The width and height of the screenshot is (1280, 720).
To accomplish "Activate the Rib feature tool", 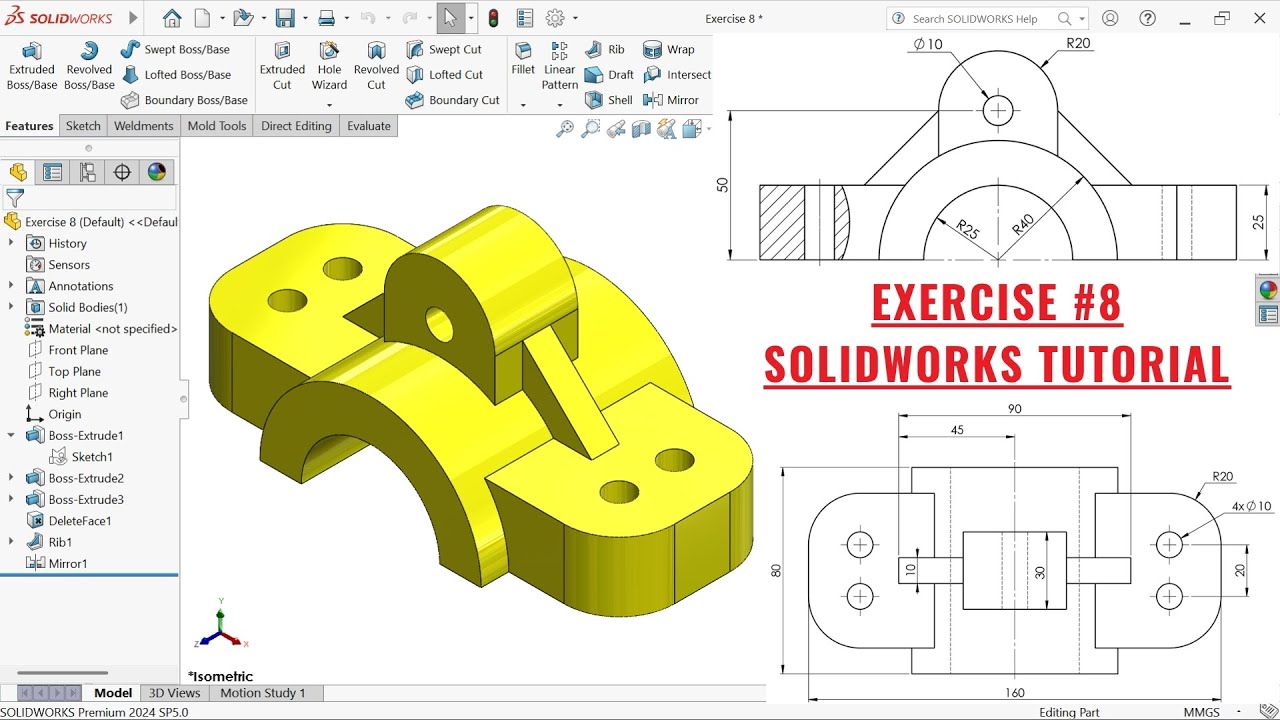I will (x=605, y=49).
